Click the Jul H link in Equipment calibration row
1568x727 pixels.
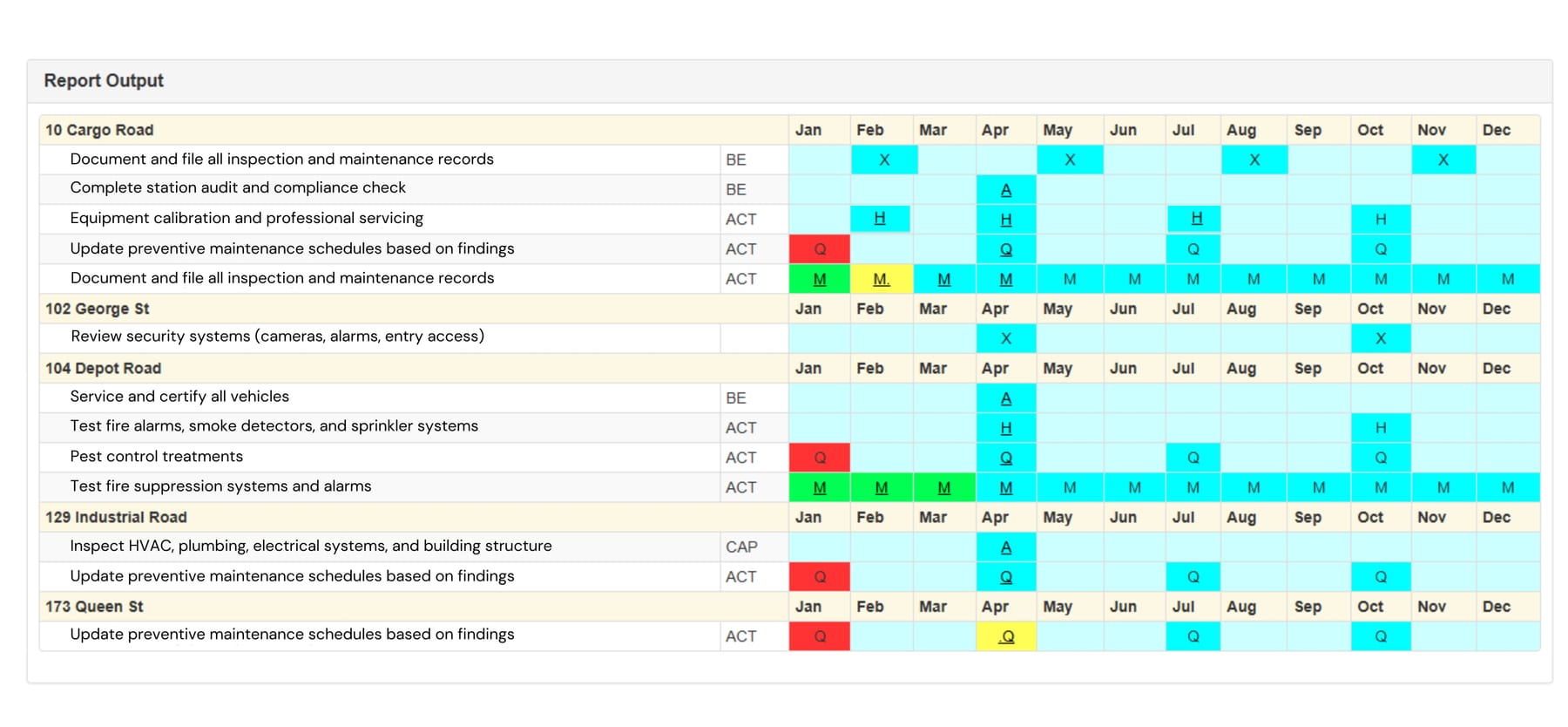pos(1197,218)
